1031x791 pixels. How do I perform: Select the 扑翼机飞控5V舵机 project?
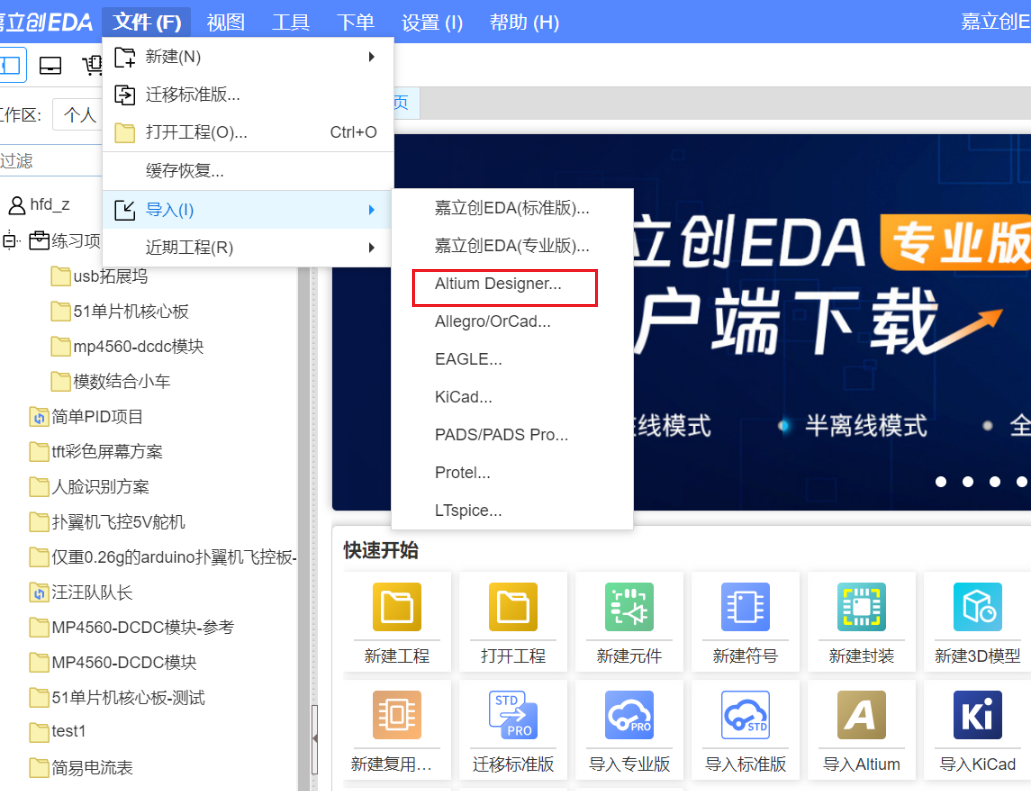(118, 522)
